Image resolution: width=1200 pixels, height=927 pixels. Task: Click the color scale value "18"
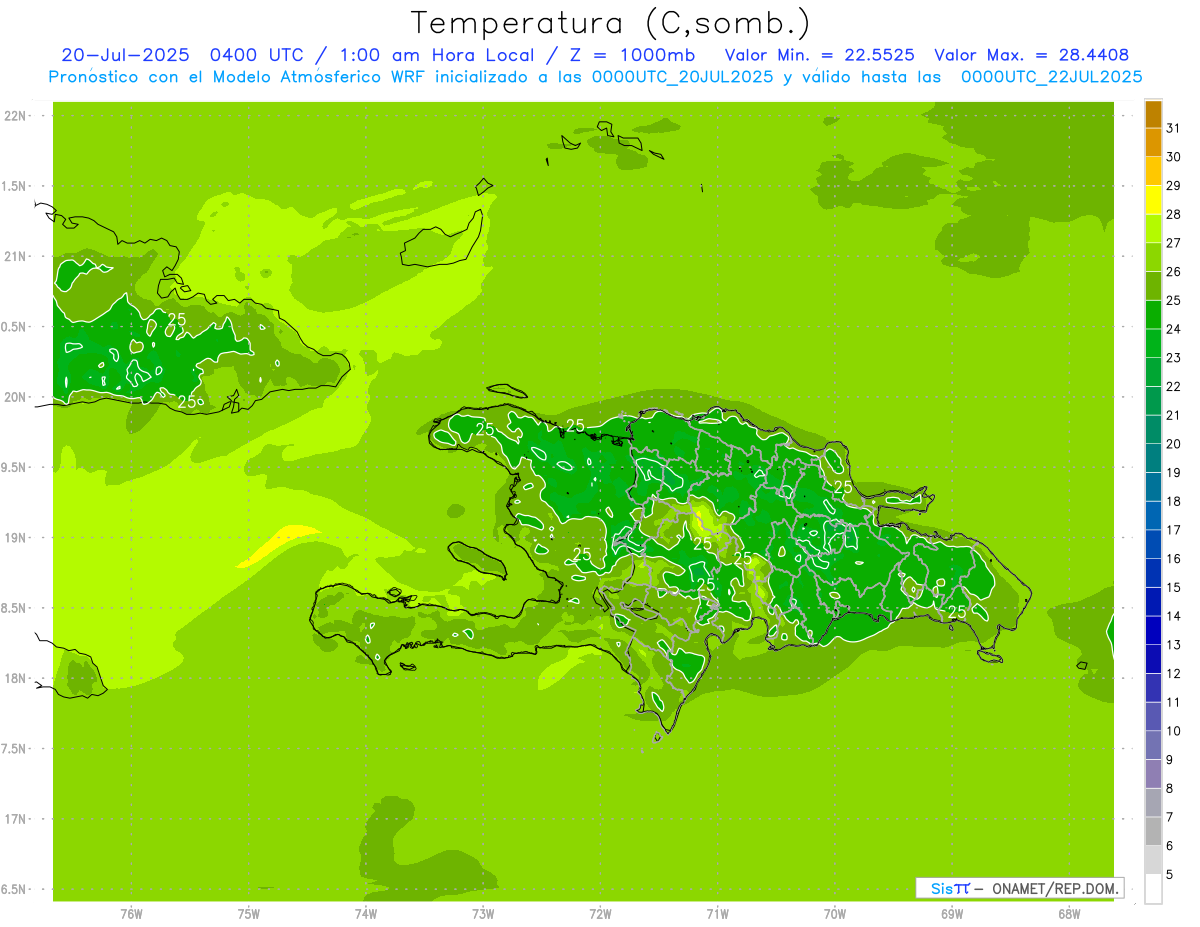[x=1173, y=501]
